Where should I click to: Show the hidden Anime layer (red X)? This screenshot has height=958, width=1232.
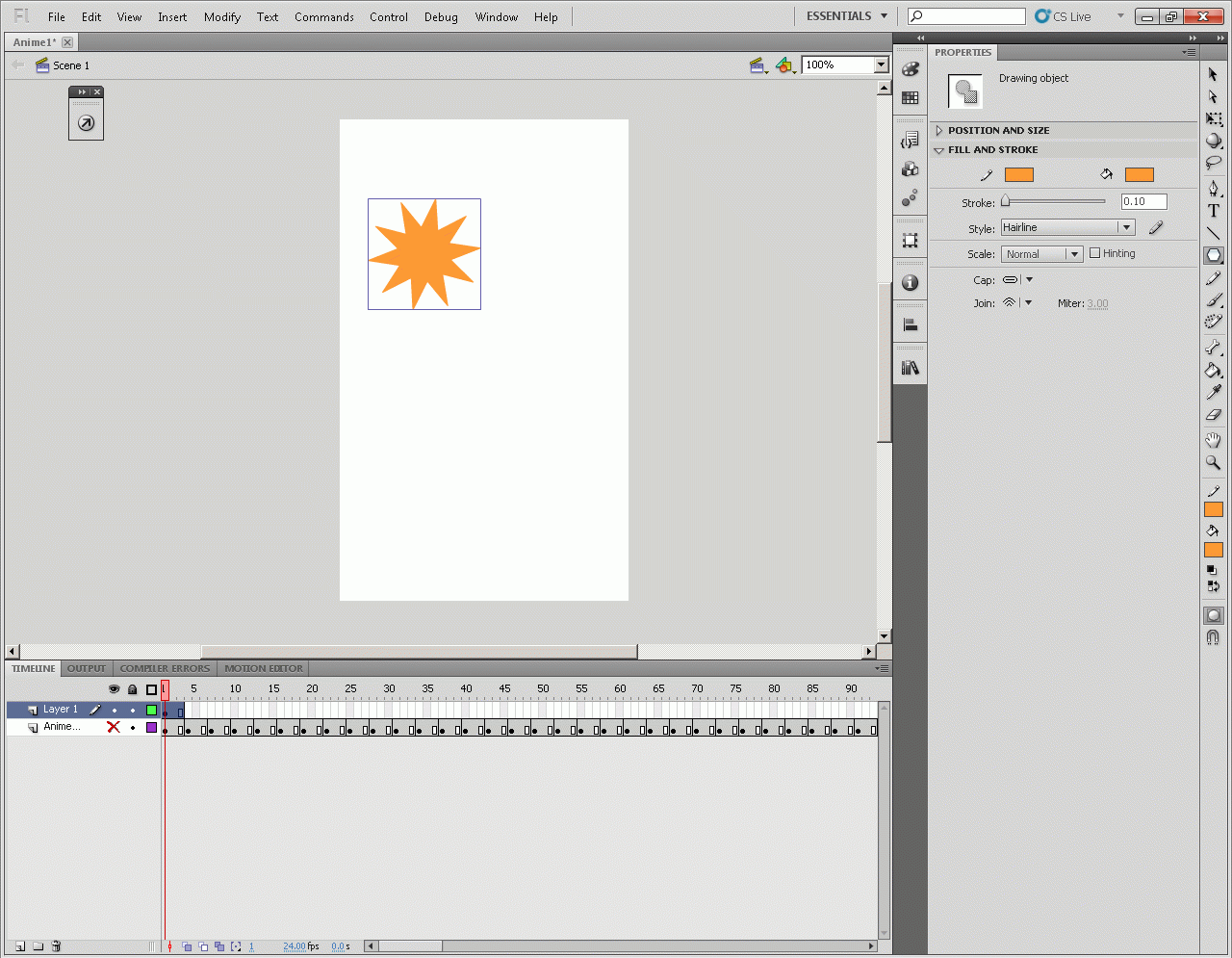pyautogui.click(x=114, y=727)
